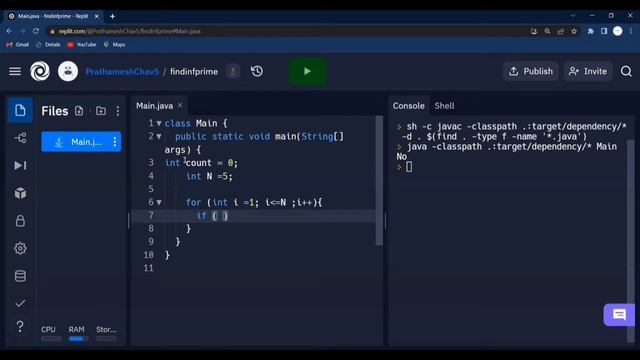Viewport: 640px width, 360px height.
Task: Open the Settings gear icon
Action: pos(20,248)
